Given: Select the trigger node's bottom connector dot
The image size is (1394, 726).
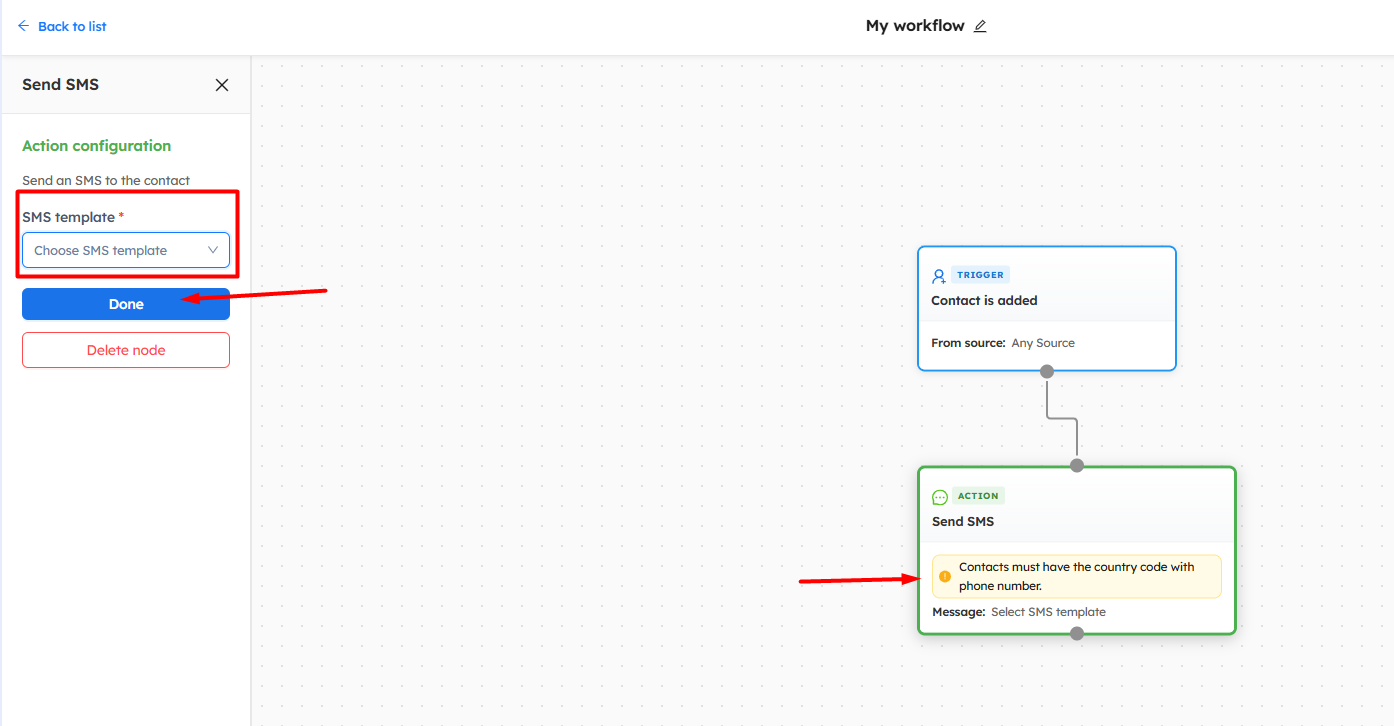Looking at the screenshot, I should 1047,371.
